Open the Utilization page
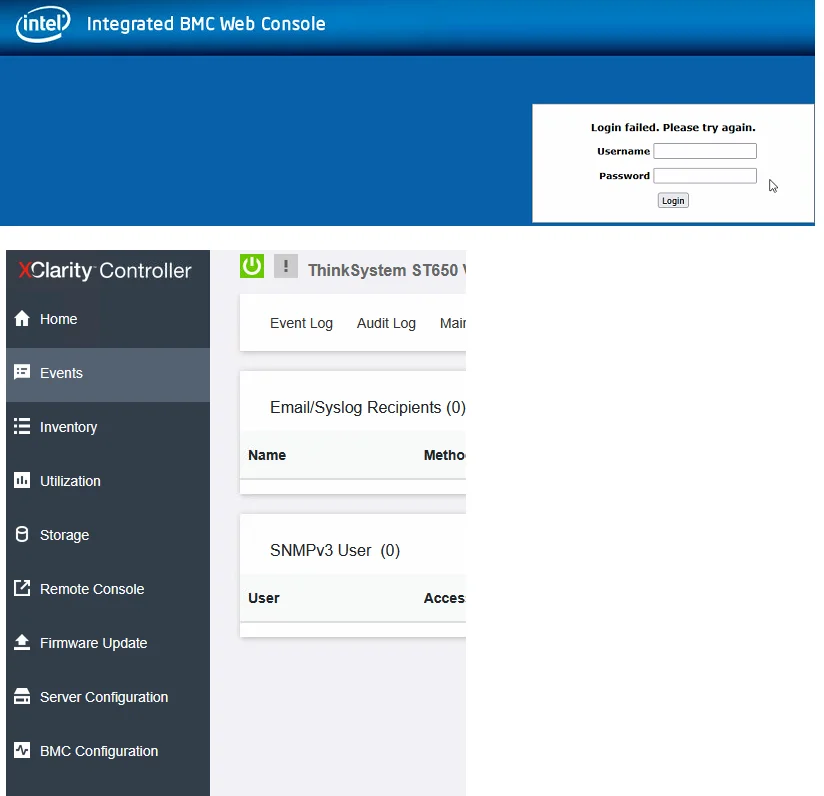Viewport: 824px width, 796px height. point(108,481)
